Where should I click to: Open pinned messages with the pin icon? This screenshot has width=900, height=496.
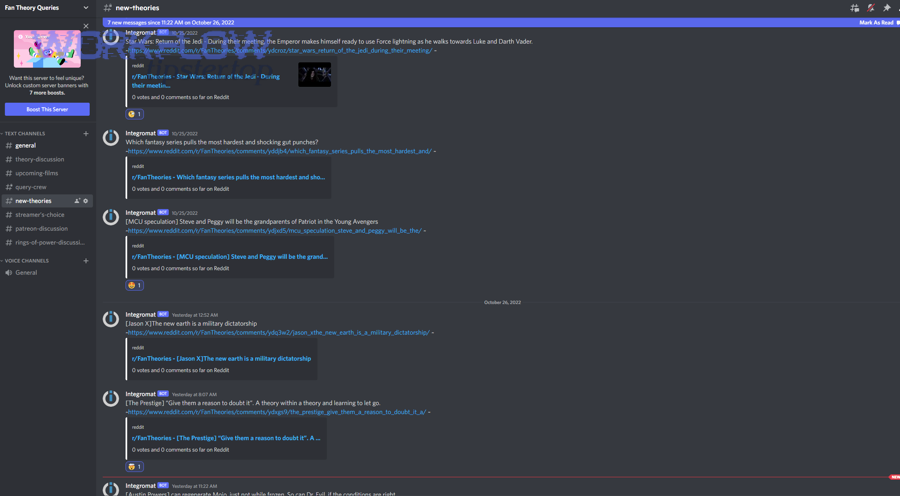[887, 8]
